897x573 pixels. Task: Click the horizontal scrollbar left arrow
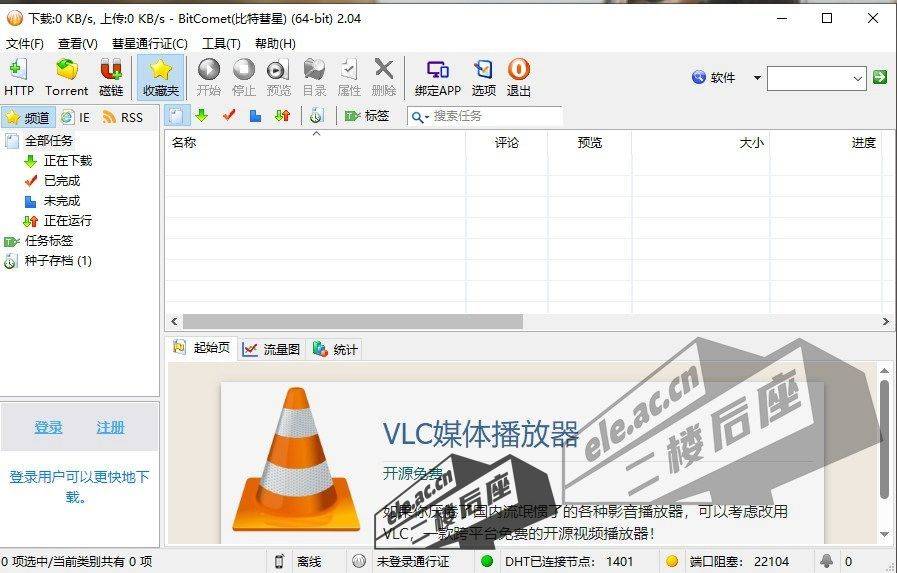(x=174, y=321)
